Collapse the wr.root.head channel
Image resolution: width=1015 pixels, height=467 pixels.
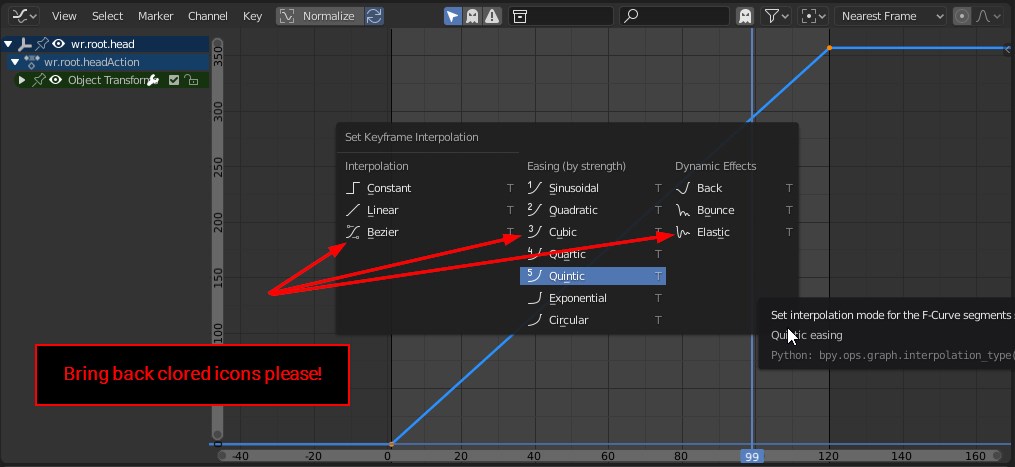coord(8,44)
